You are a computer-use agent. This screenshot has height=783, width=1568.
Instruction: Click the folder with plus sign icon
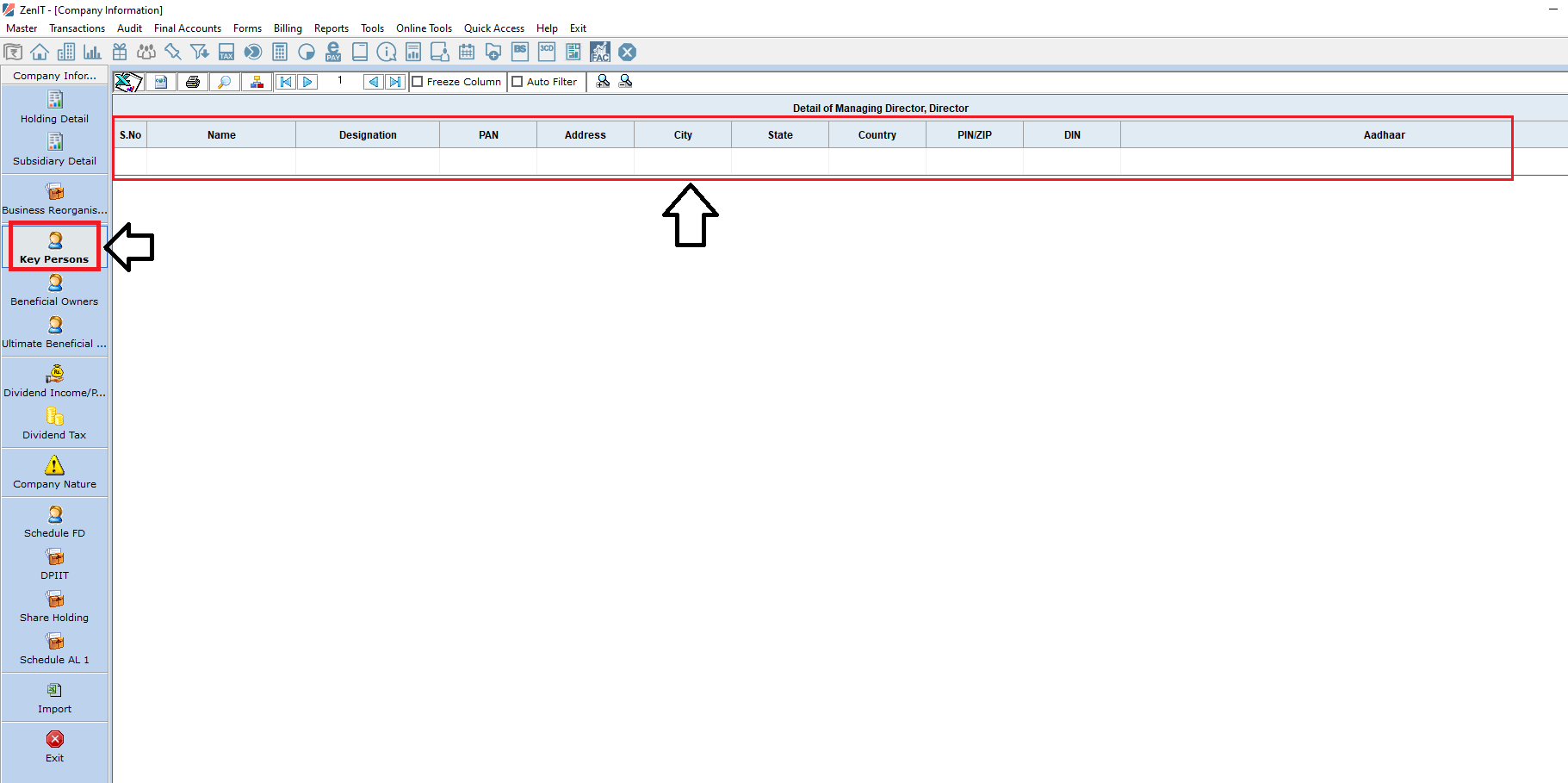(493, 53)
